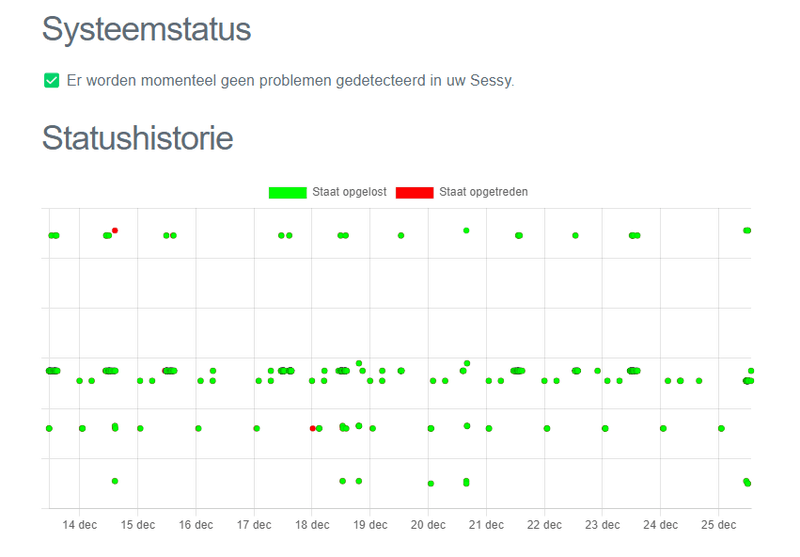Select the red dot in the top row
Screen dimensions: 800x557
pos(115,231)
